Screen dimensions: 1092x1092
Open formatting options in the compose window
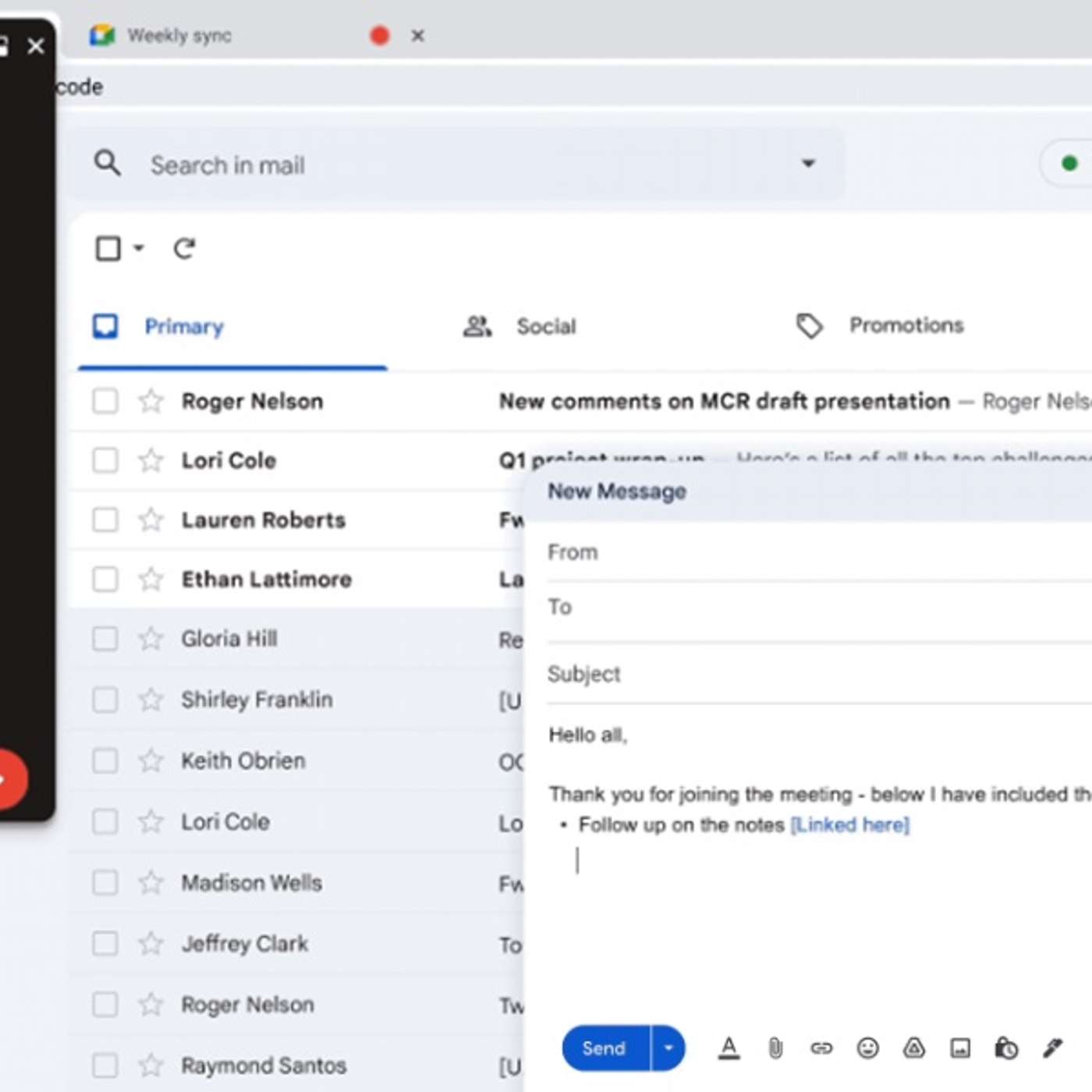[x=729, y=1048]
